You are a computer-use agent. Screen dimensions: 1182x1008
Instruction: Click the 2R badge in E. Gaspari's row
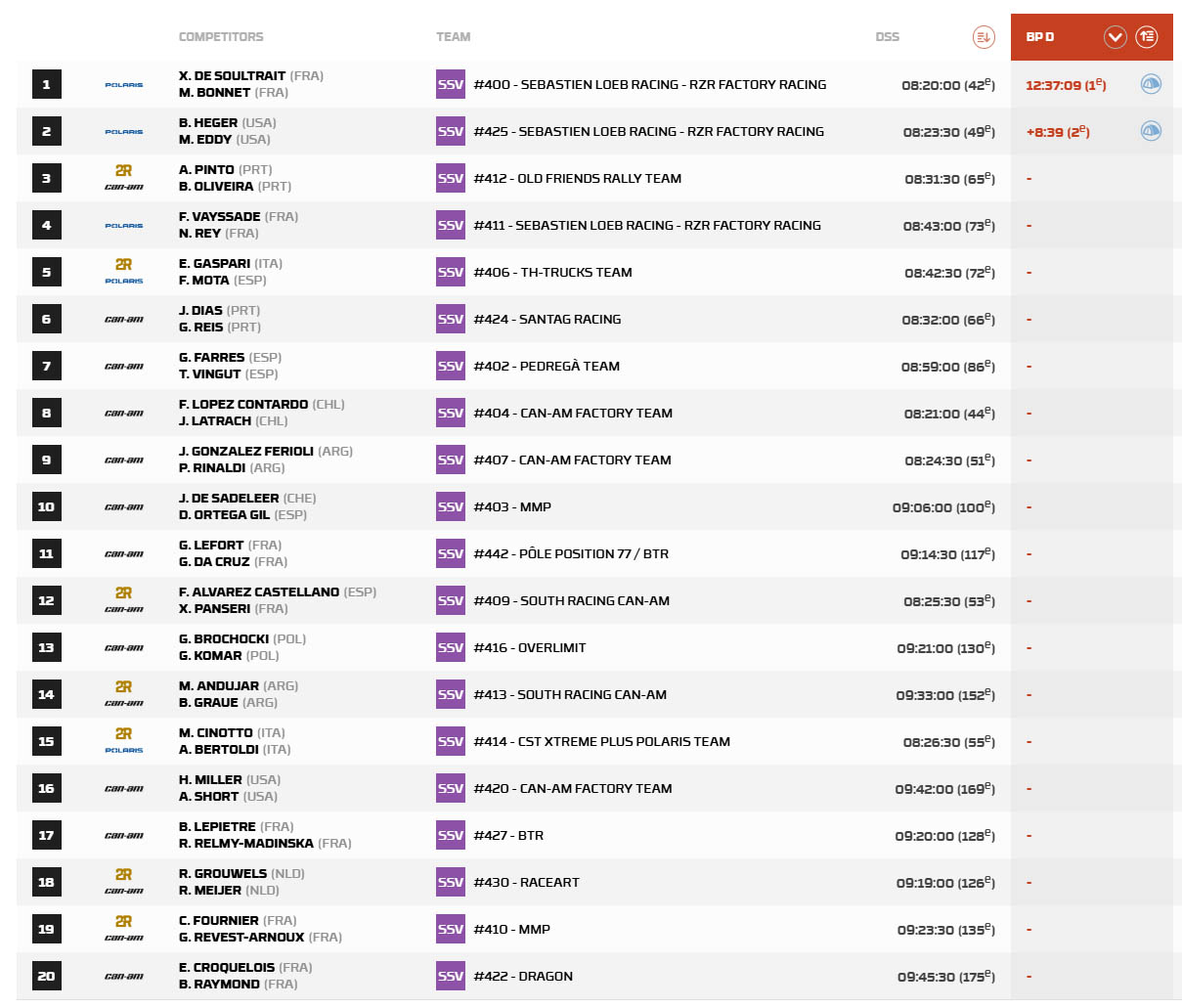[123, 264]
